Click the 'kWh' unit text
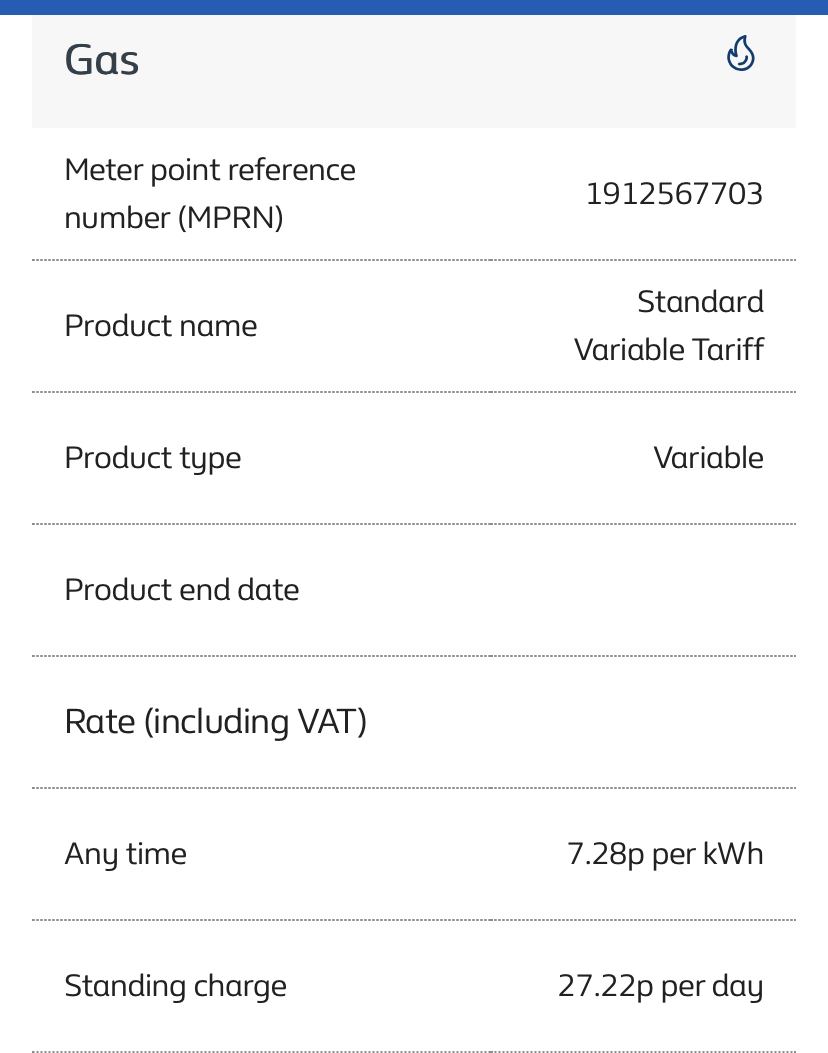This screenshot has width=828, height=1053. coord(732,854)
